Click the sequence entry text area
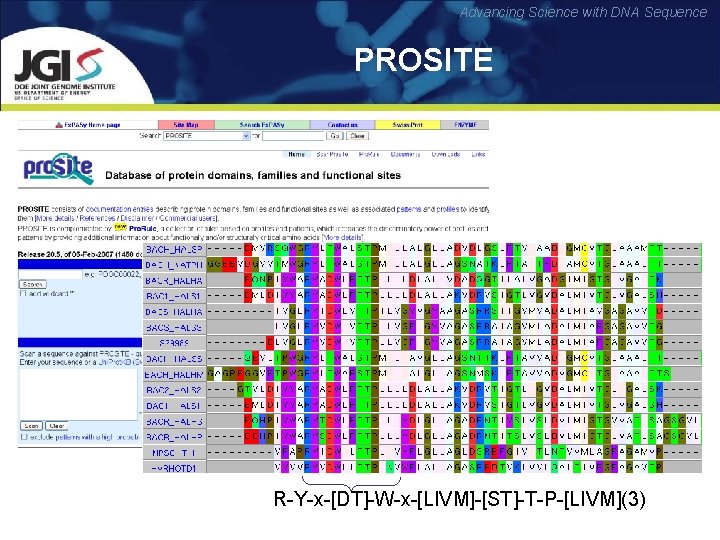 click(x=79, y=394)
